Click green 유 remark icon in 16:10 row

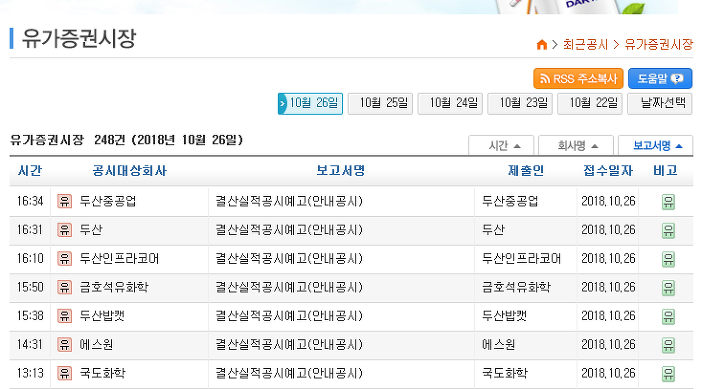point(668,259)
